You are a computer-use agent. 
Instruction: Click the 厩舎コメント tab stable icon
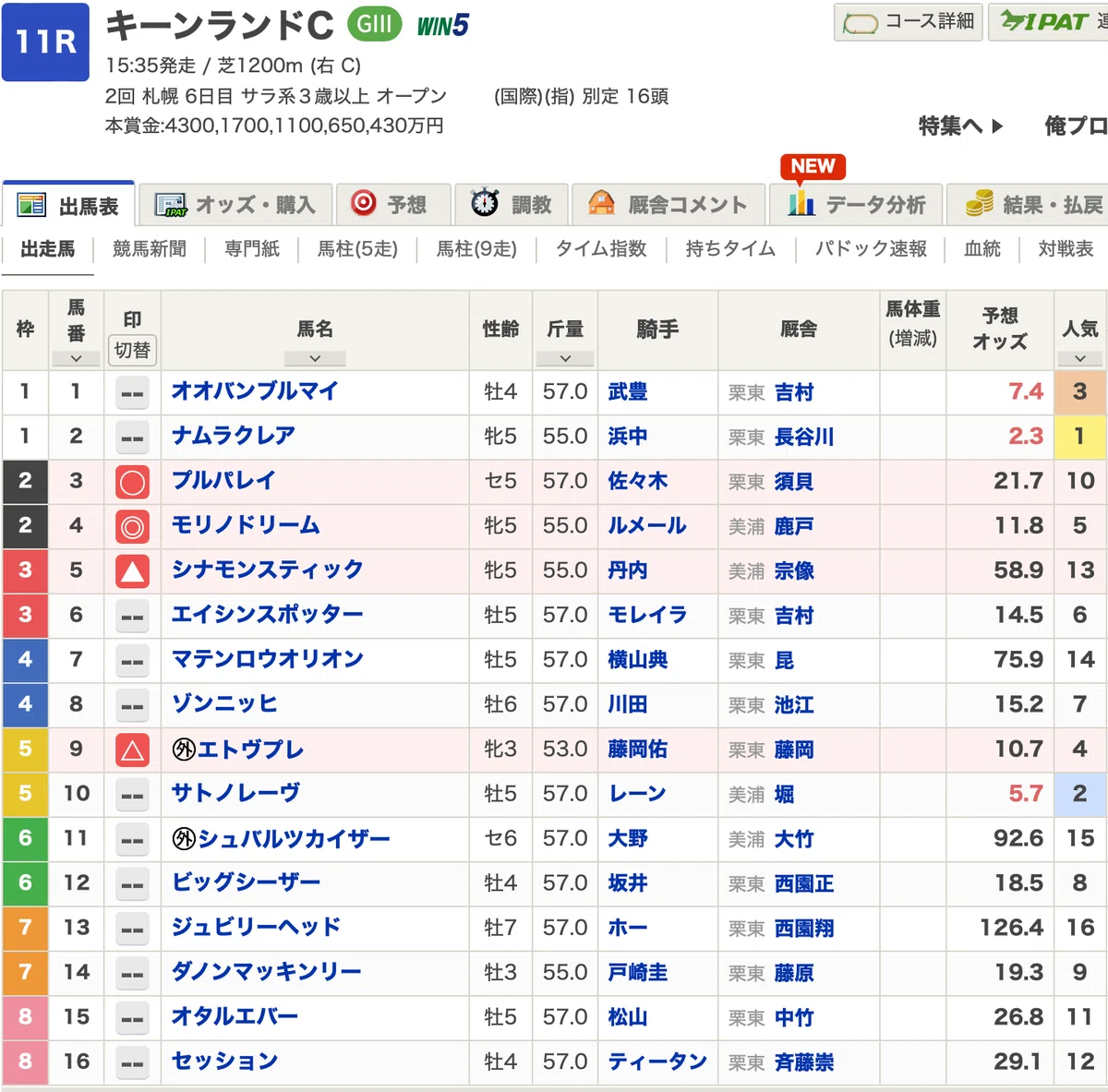pos(601,203)
